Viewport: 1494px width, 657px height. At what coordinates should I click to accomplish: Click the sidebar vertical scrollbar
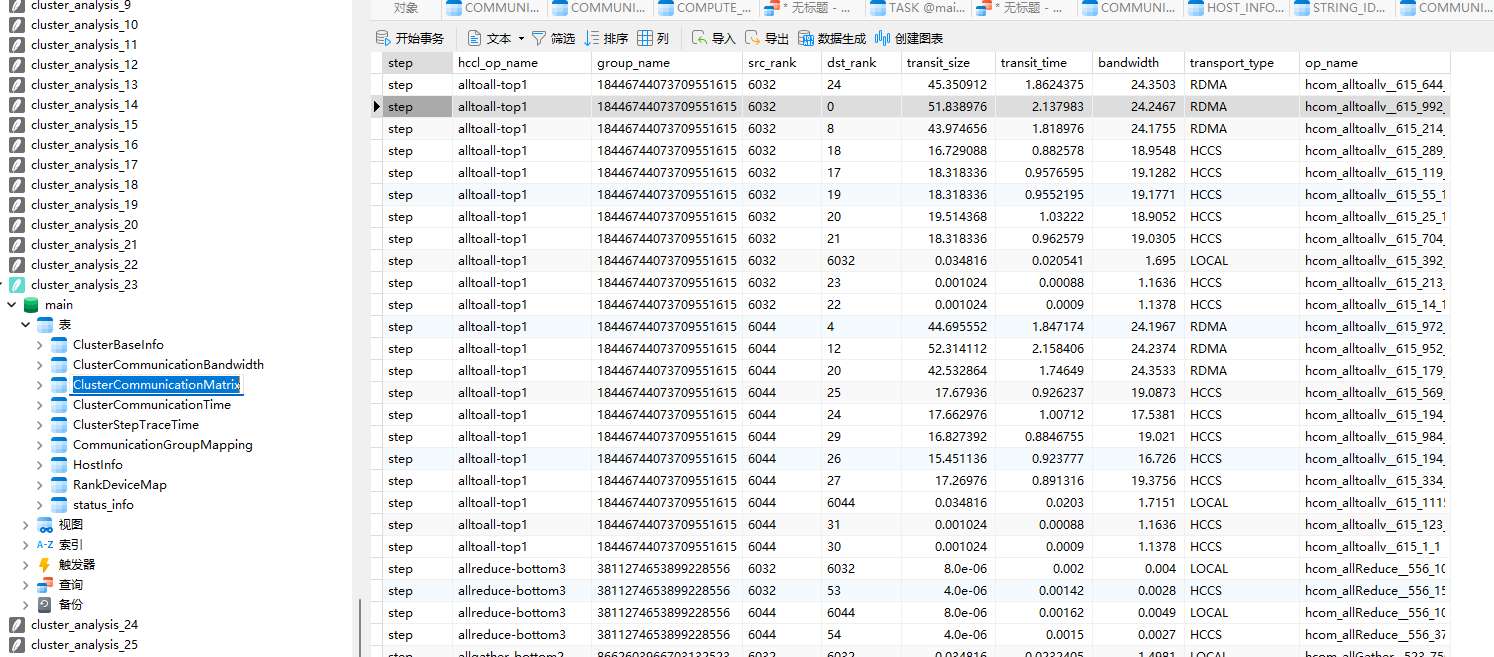point(358,626)
